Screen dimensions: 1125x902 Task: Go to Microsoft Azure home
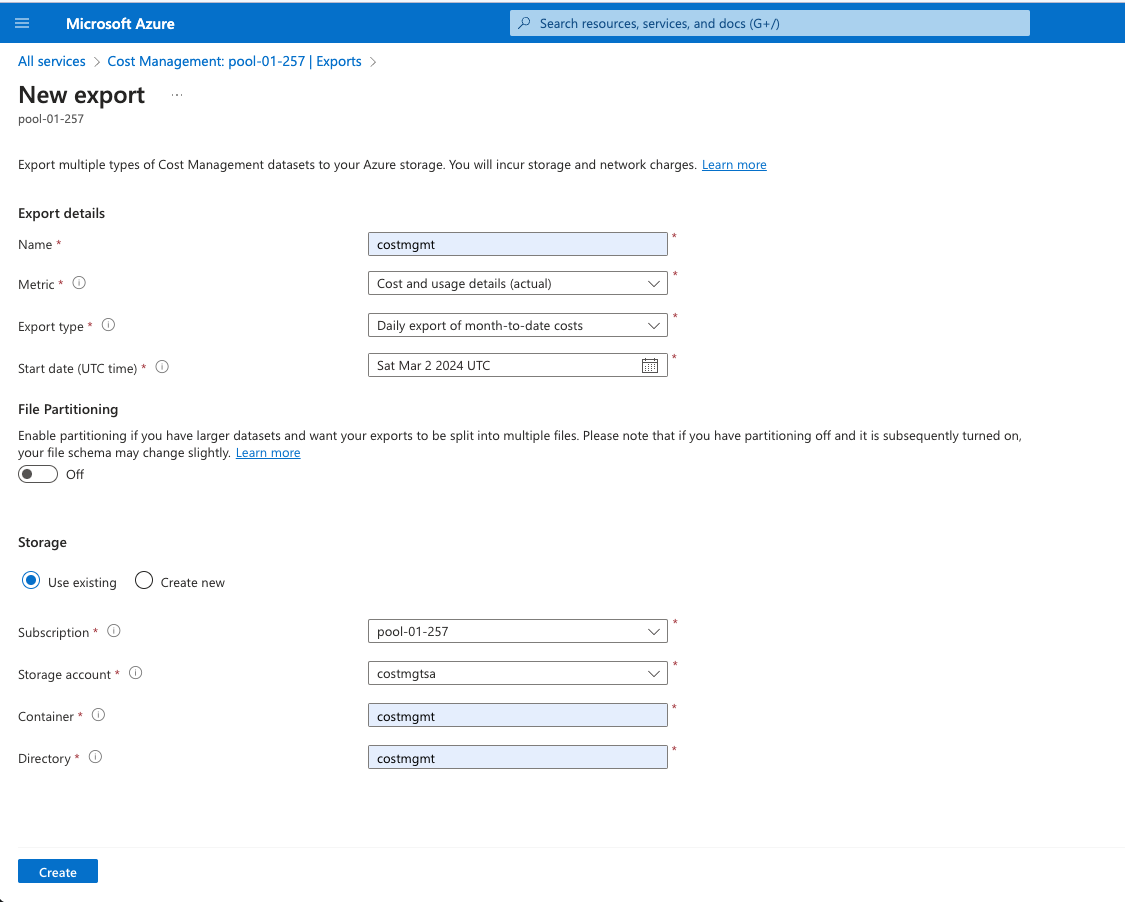click(x=121, y=24)
